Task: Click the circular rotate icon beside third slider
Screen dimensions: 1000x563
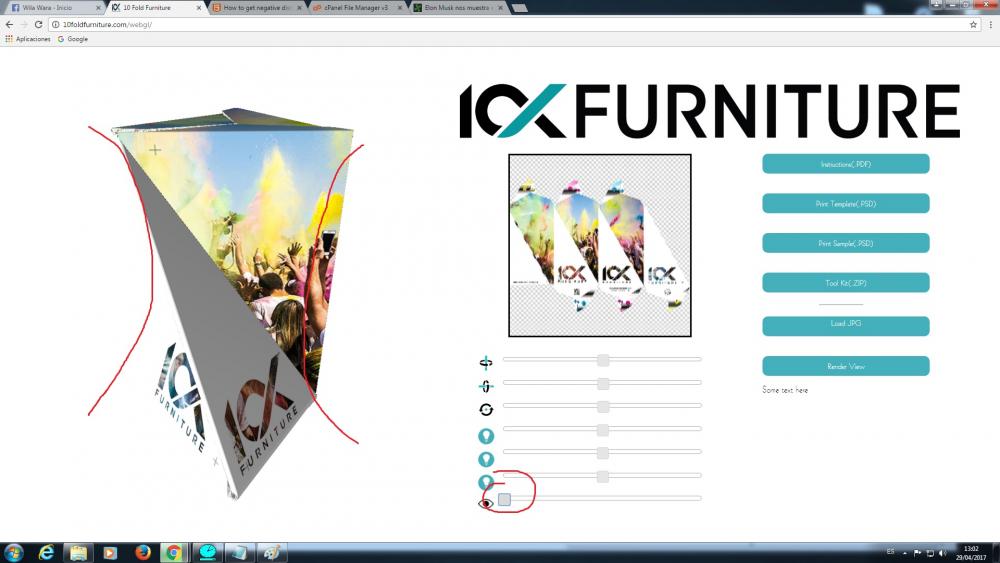Action: coord(485,409)
